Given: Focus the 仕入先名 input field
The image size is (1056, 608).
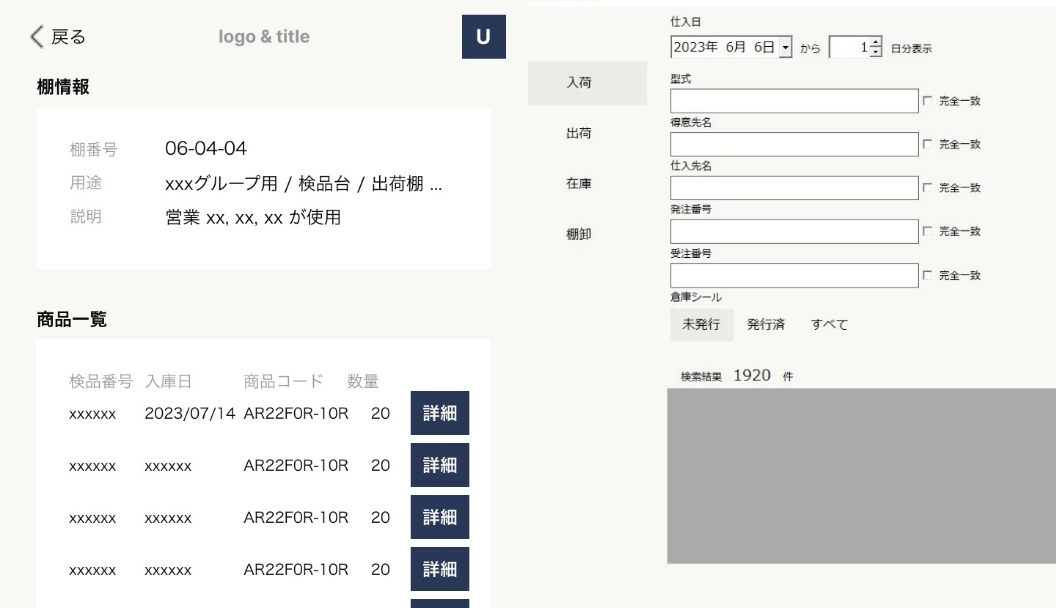Looking at the screenshot, I should click(794, 188).
